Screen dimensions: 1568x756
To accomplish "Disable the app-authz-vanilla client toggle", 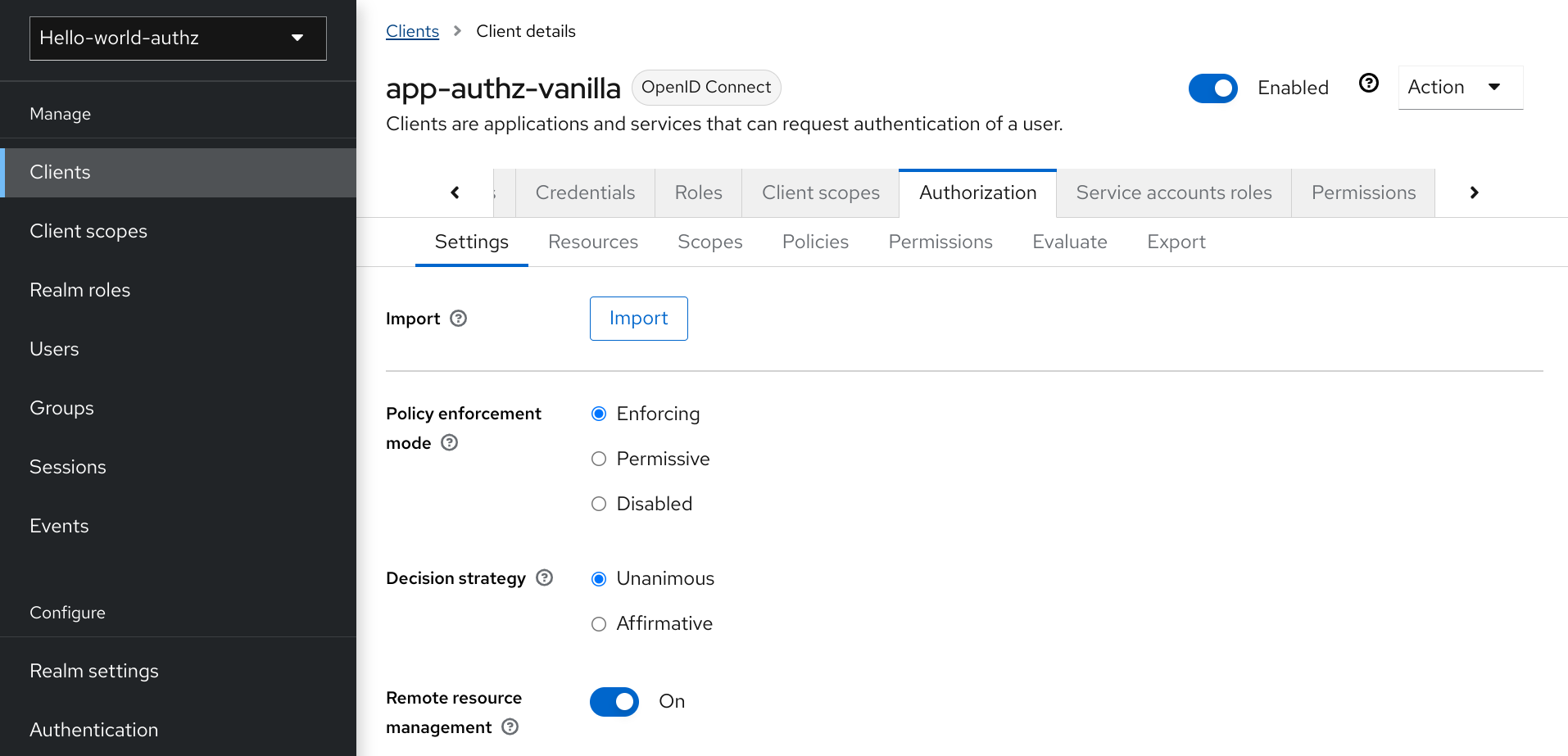I will point(1213,88).
